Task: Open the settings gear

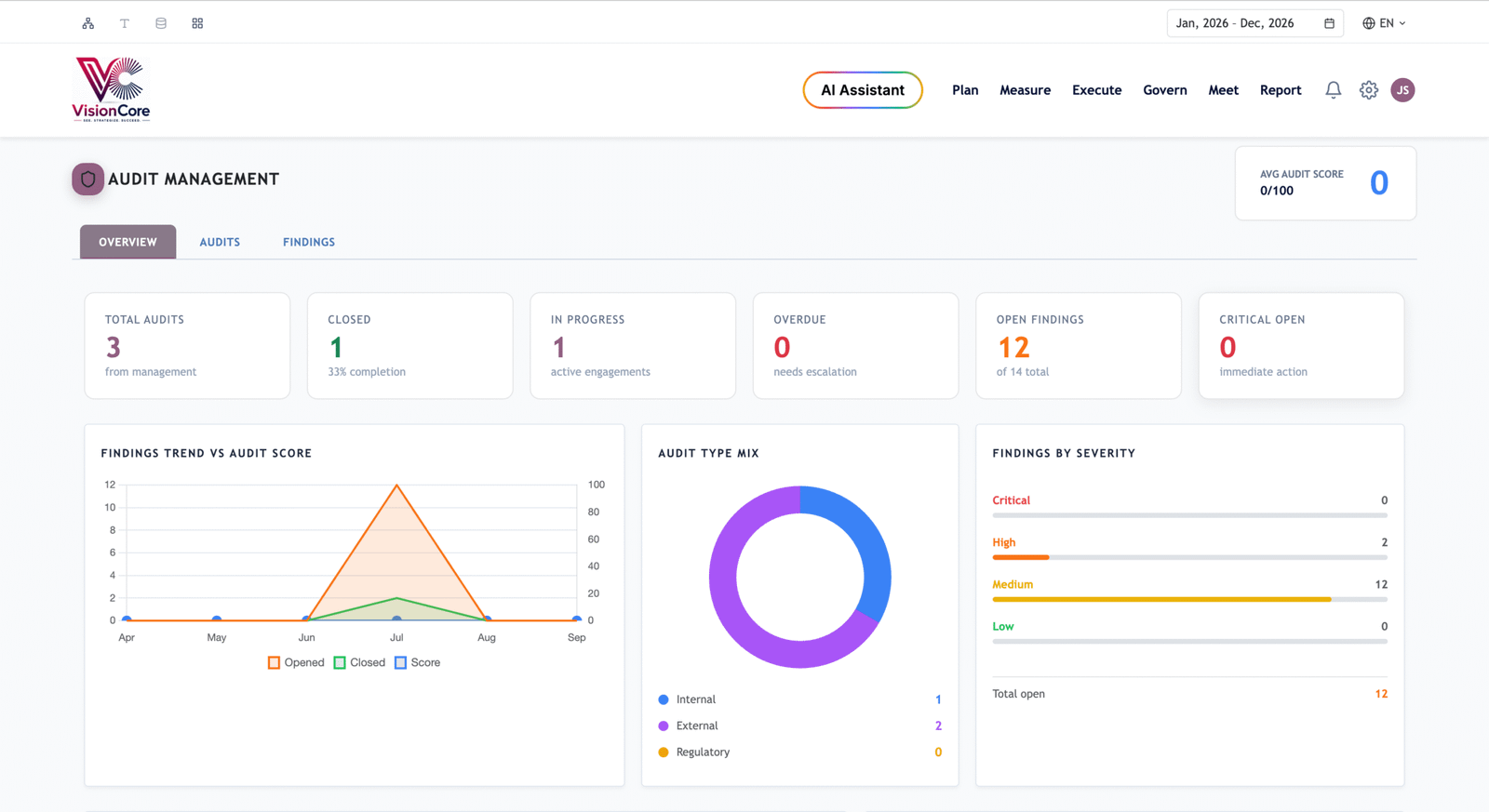Action: click(x=1369, y=90)
